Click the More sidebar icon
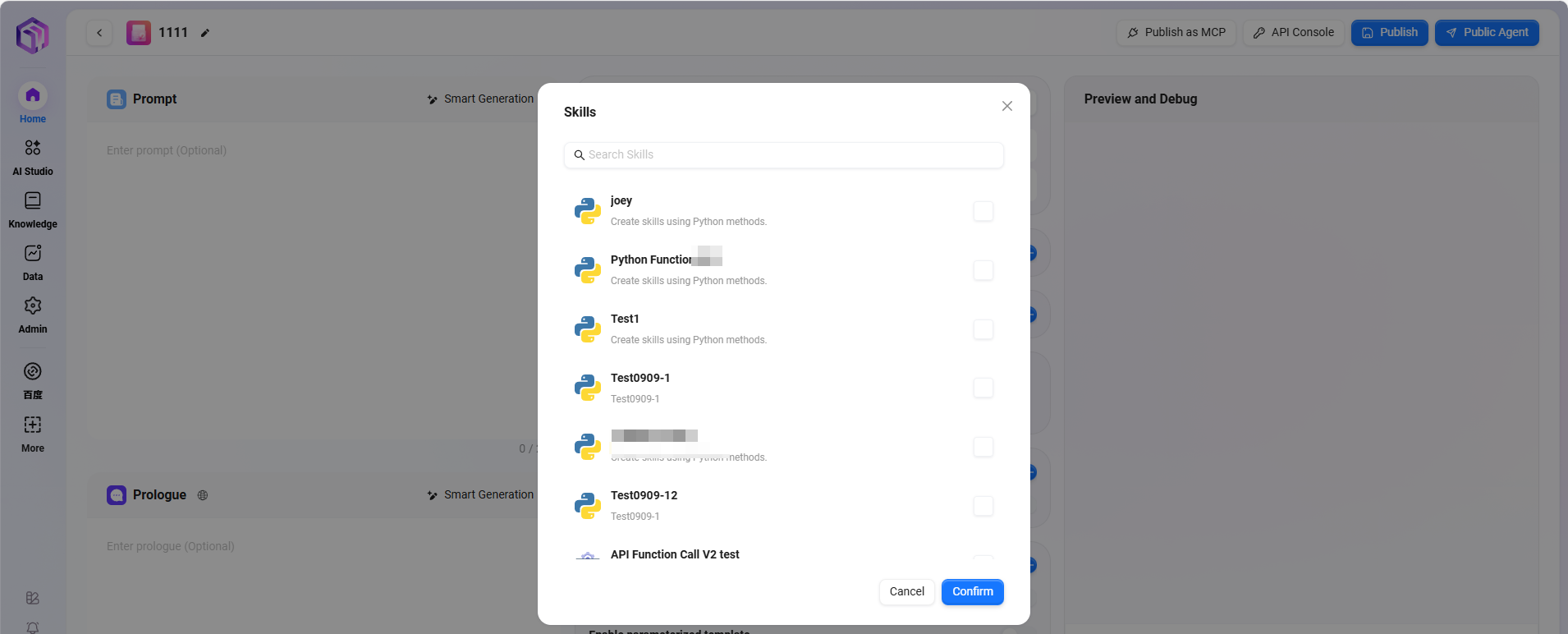The width and height of the screenshot is (1568, 634). (33, 425)
